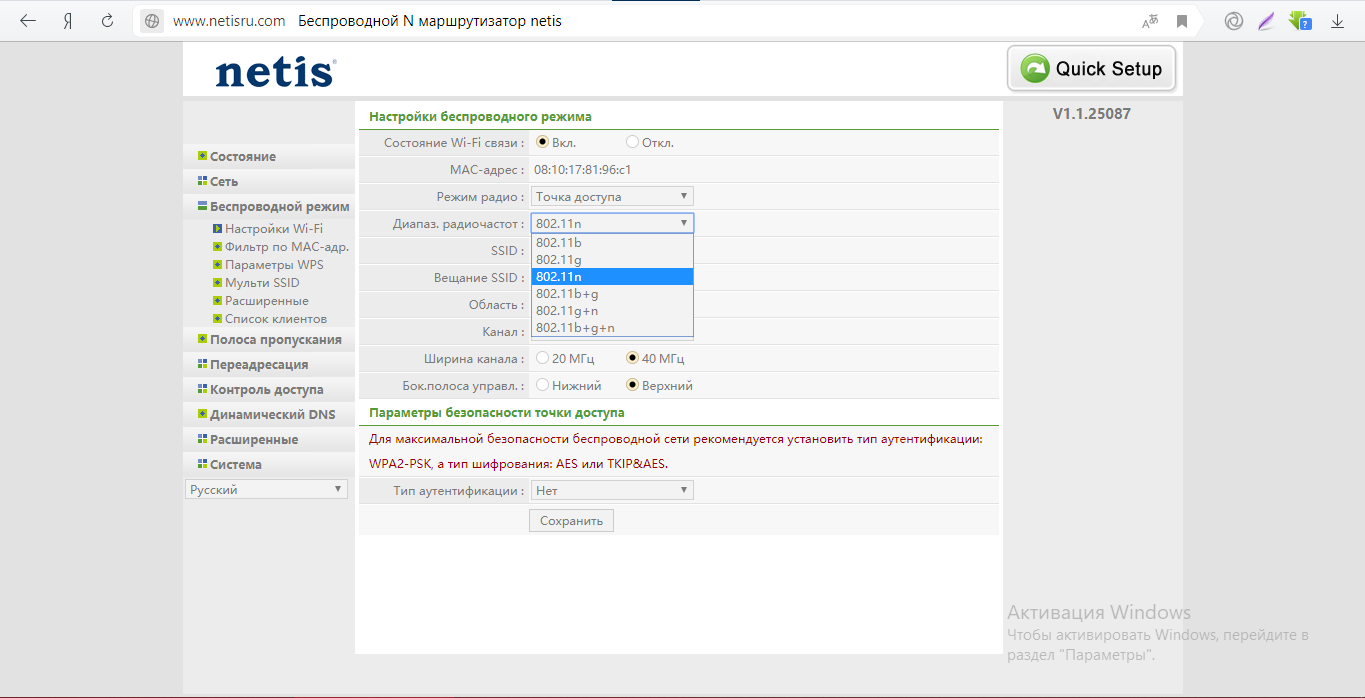Image resolution: width=1365 pixels, height=698 pixels.
Task: Select 40 МГц channel width
Action: 632,358
